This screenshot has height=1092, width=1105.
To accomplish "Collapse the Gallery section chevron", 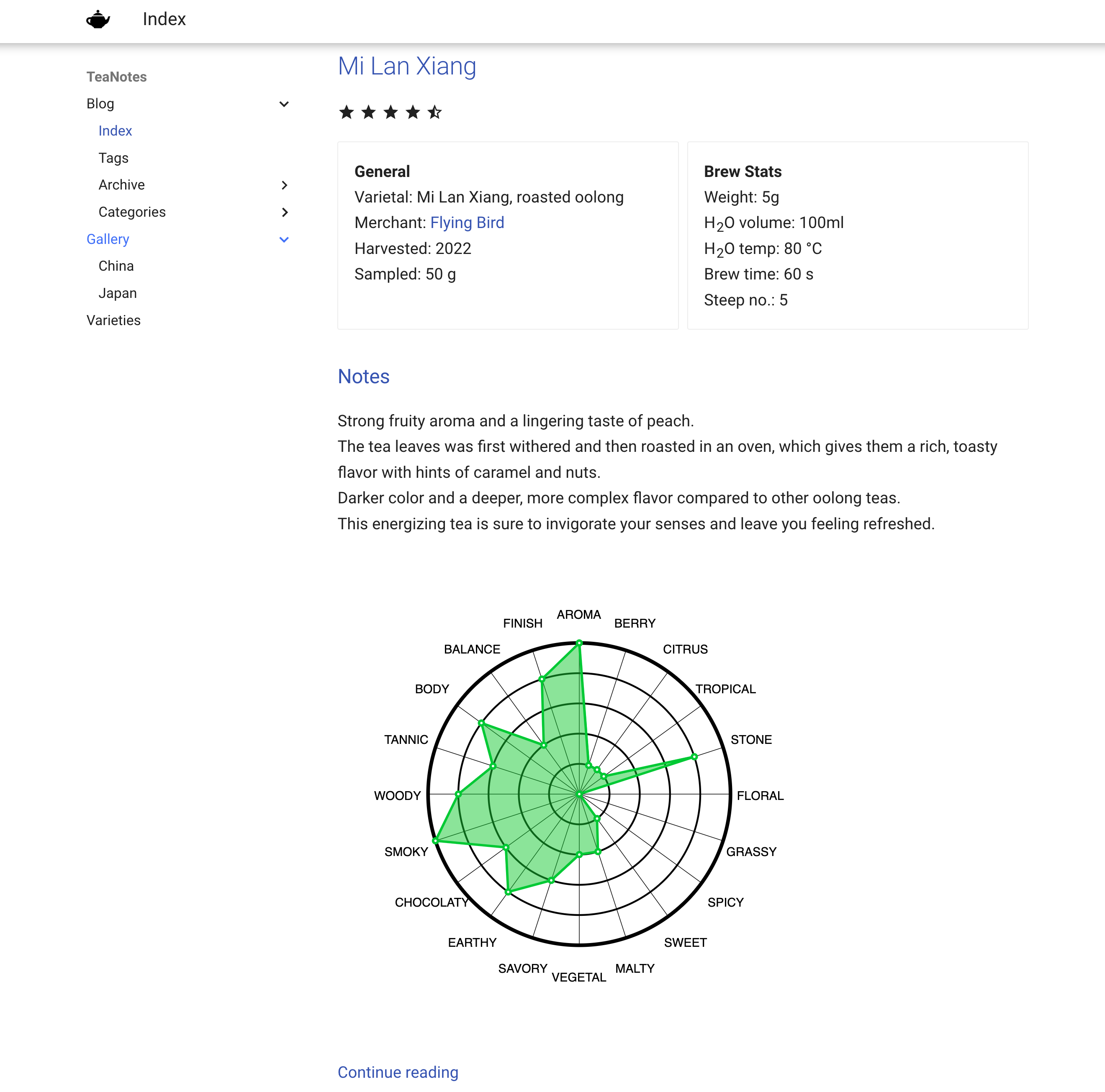I will pyautogui.click(x=284, y=240).
